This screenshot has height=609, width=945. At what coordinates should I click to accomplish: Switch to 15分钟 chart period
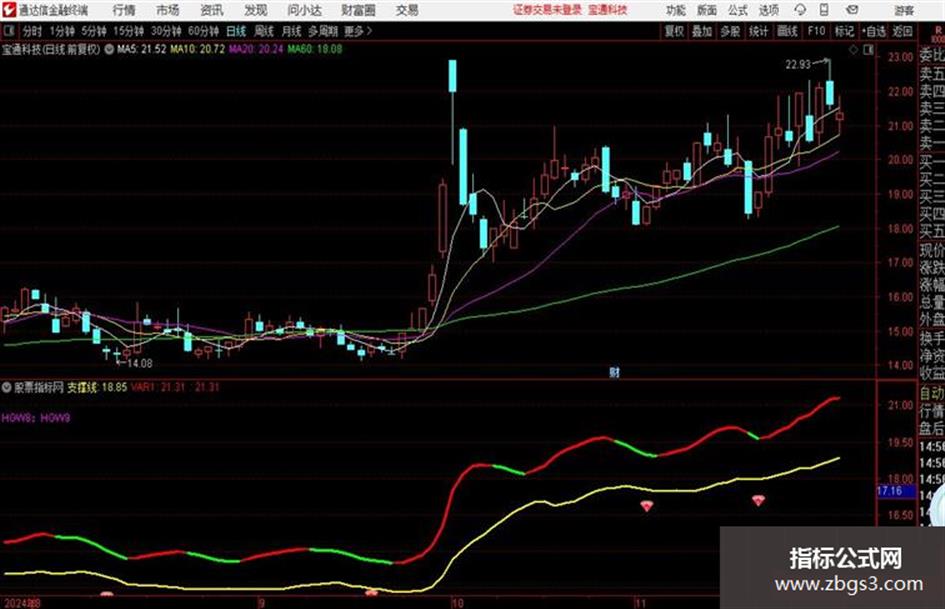(129, 31)
